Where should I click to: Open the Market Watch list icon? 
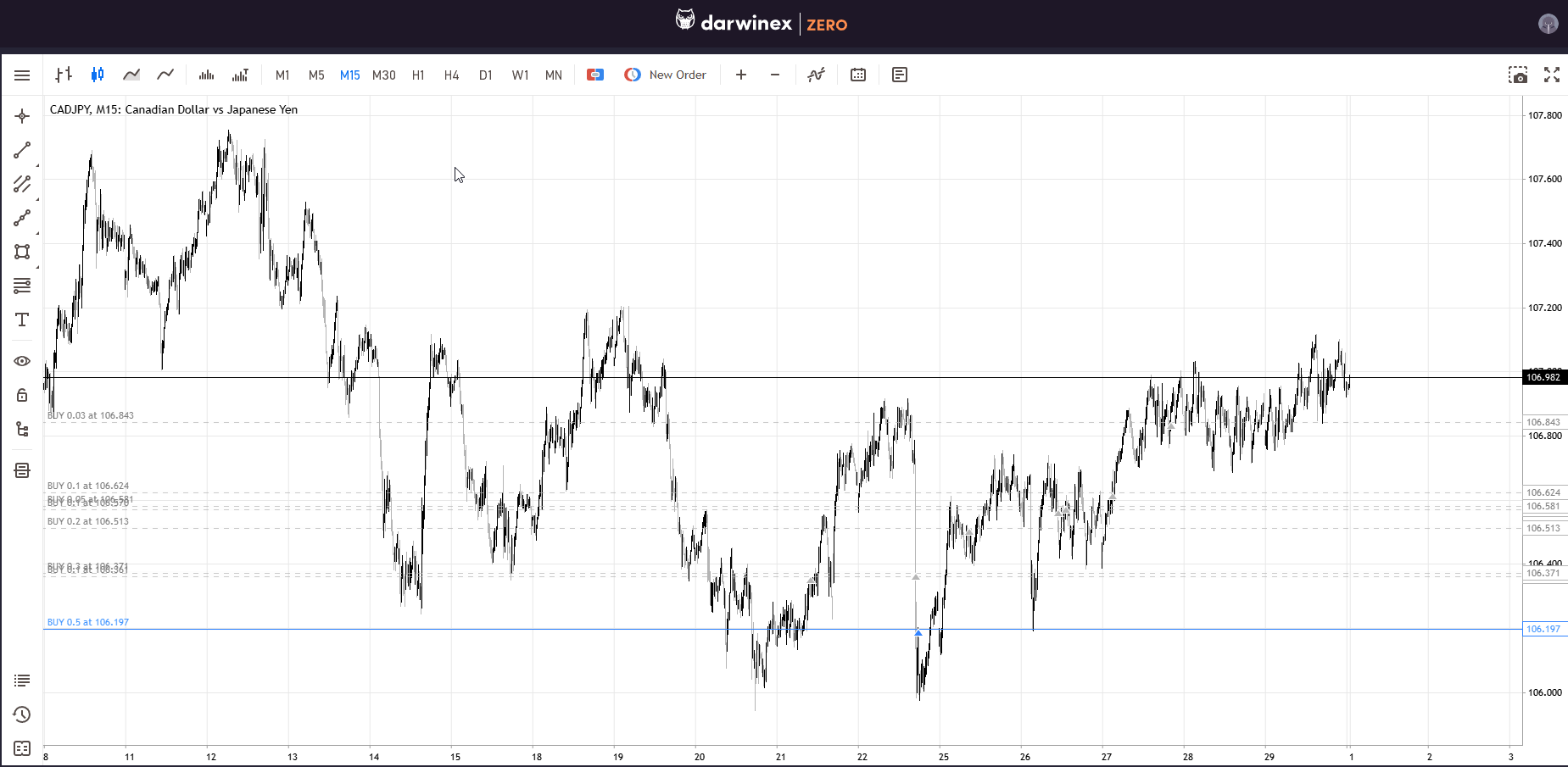22,681
